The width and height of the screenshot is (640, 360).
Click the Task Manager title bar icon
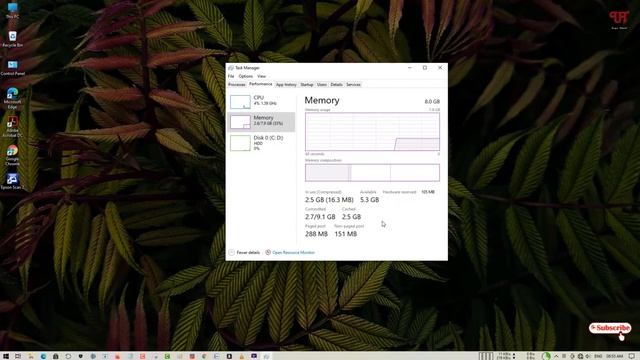click(231, 68)
